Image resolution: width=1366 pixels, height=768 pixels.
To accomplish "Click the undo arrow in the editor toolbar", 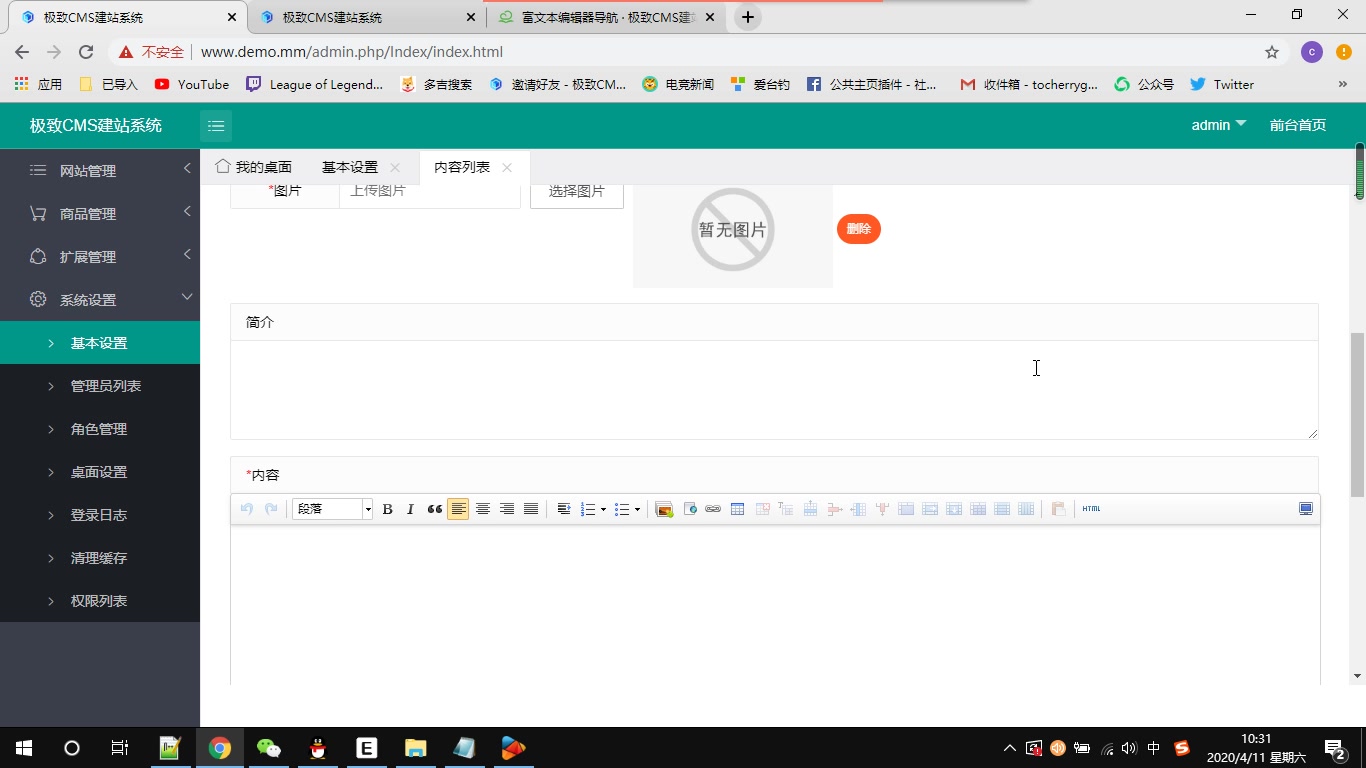I will coord(246,508).
